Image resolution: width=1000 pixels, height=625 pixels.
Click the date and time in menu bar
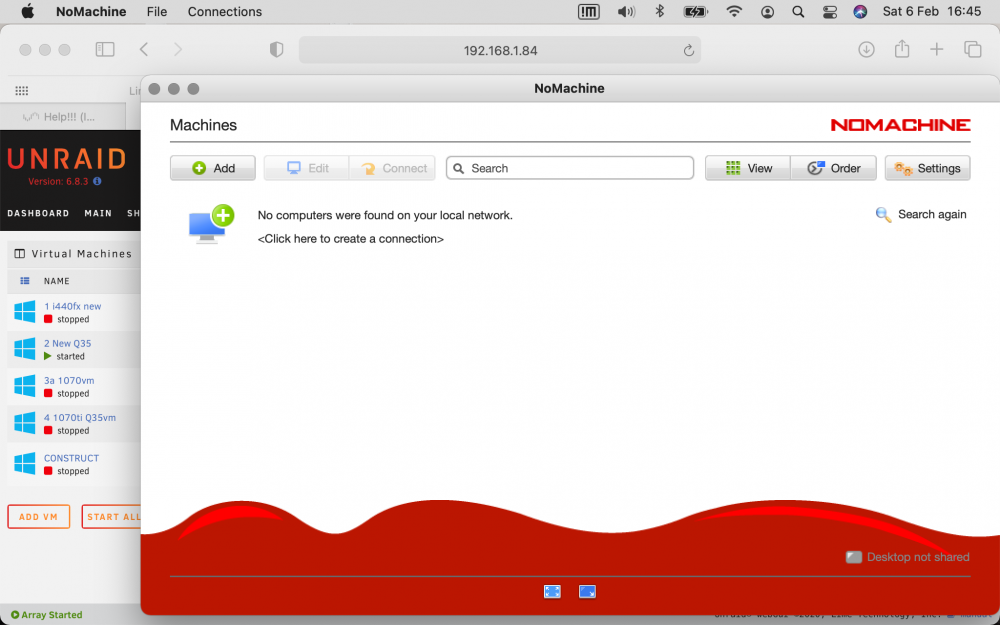click(x=932, y=11)
